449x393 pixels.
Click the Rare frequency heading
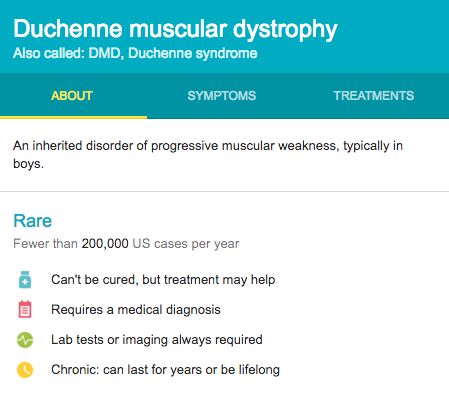click(x=33, y=221)
